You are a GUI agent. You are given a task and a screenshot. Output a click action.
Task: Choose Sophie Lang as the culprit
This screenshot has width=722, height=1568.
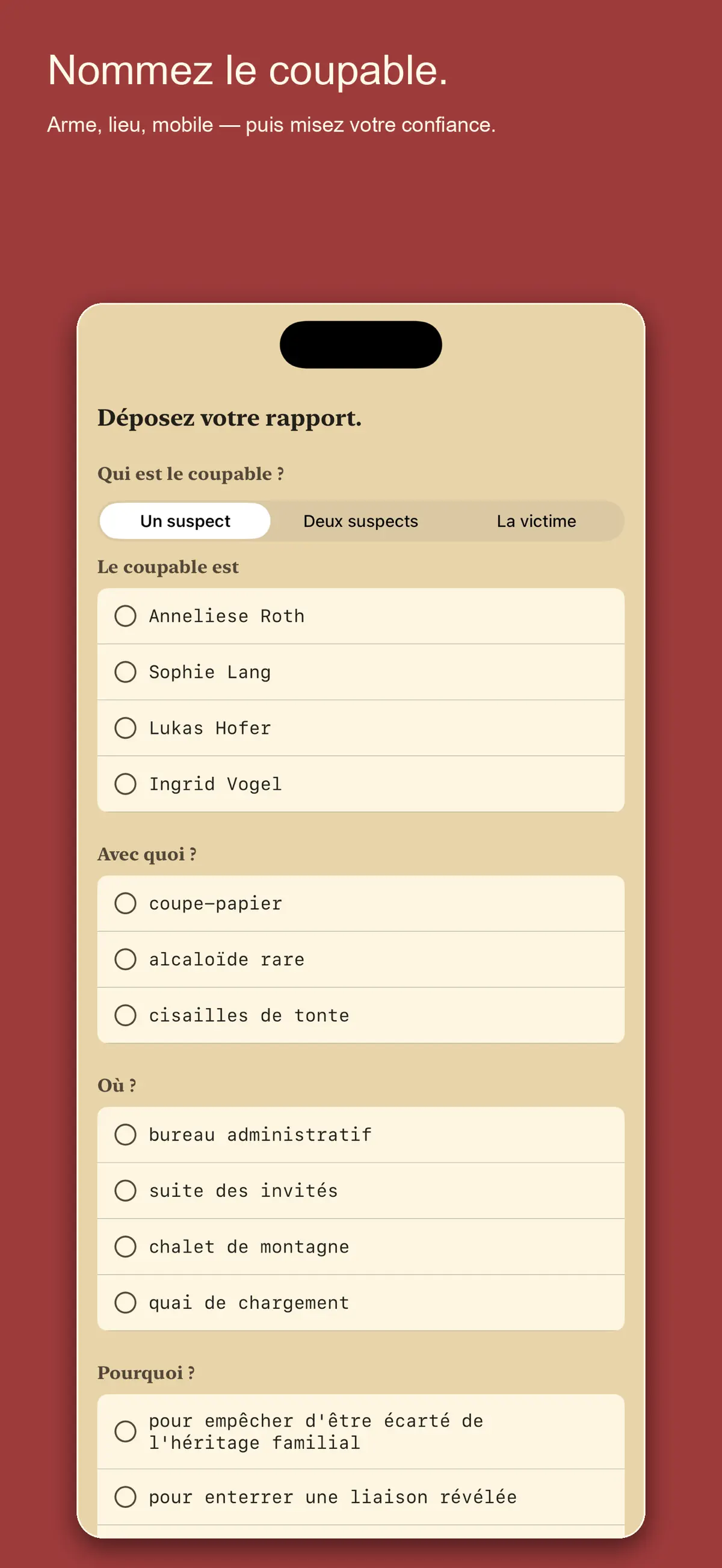point(360,672)
